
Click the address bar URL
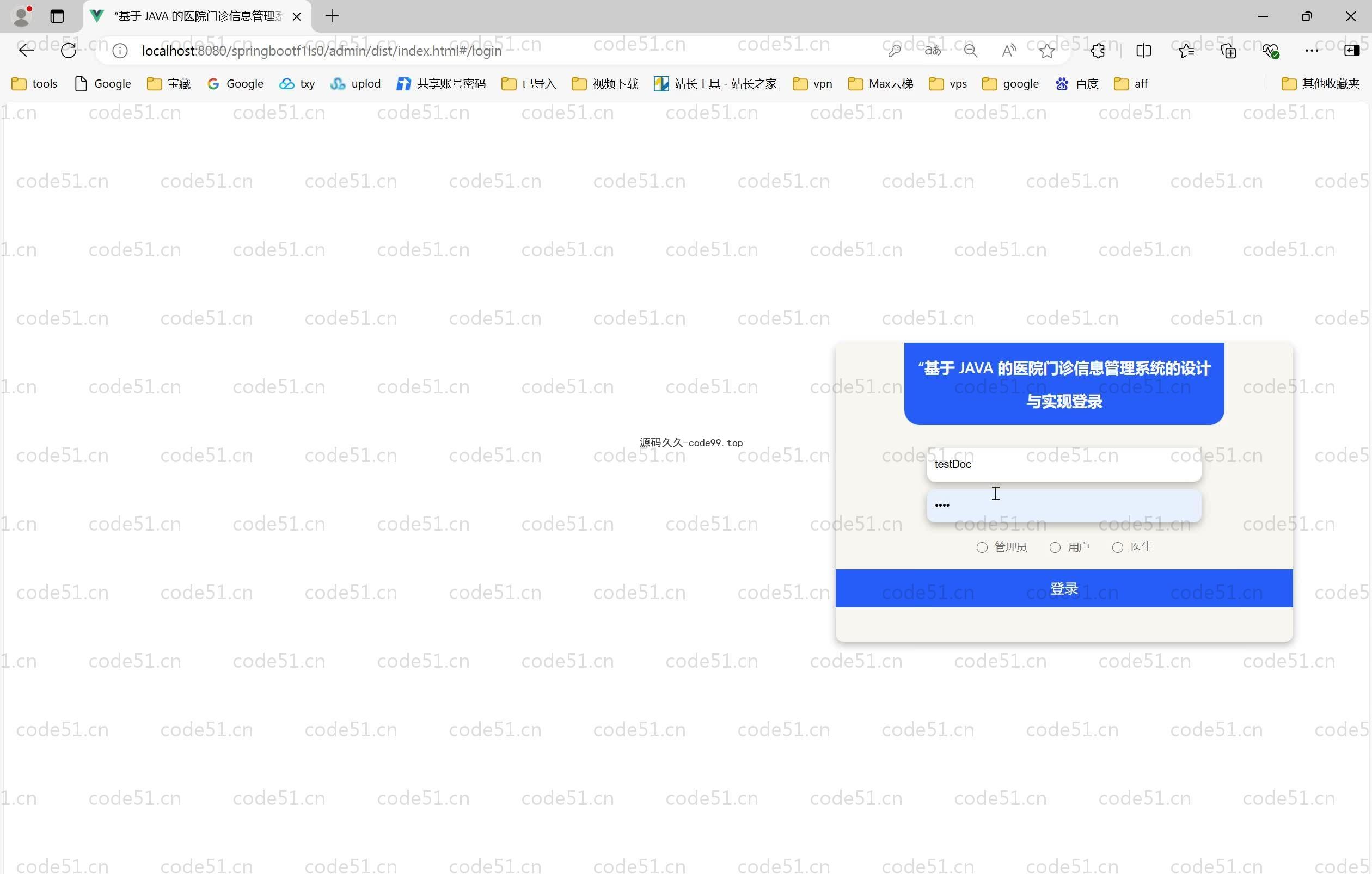click(321, 51)
